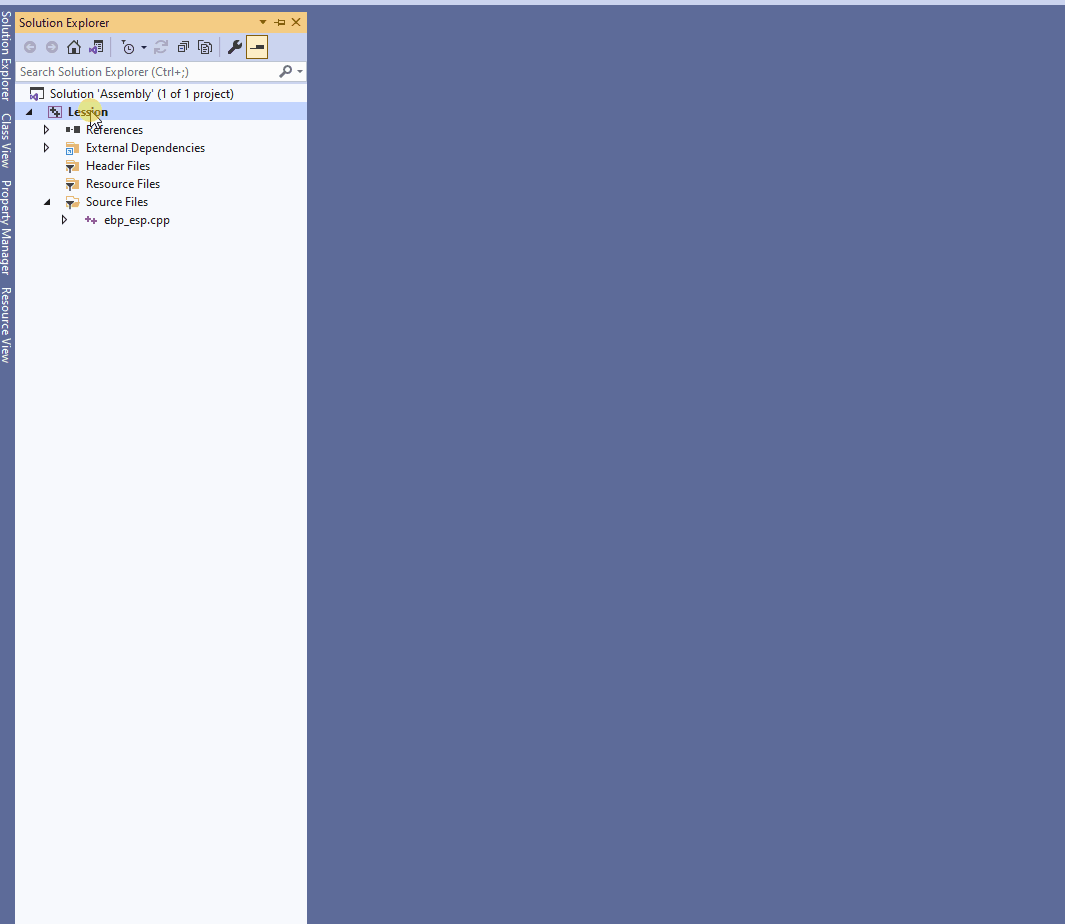1065x924 pixels.
Task: Collapse all items in Solution Explorer
Action: tap(183, 47)
